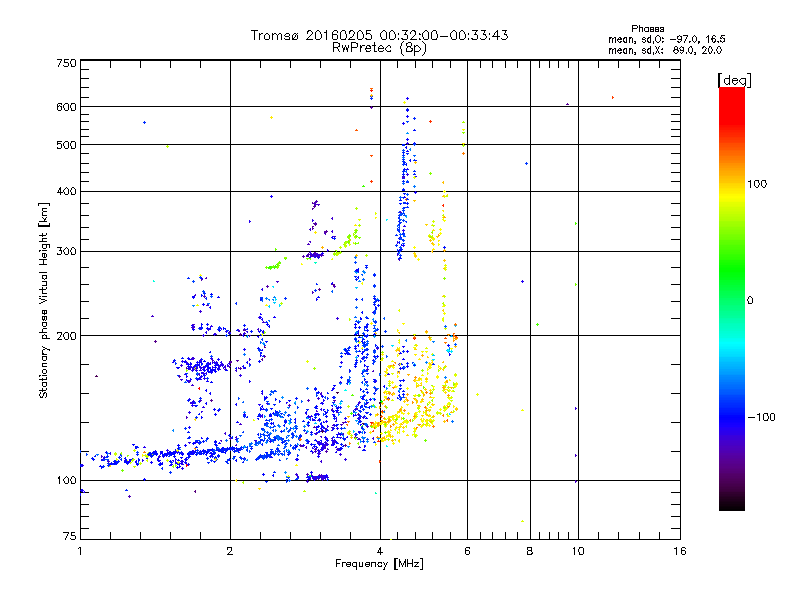This screenshot has width=800, height=600.
Task: Click the '-100' colorbar tick label
Action: point(761,417)
